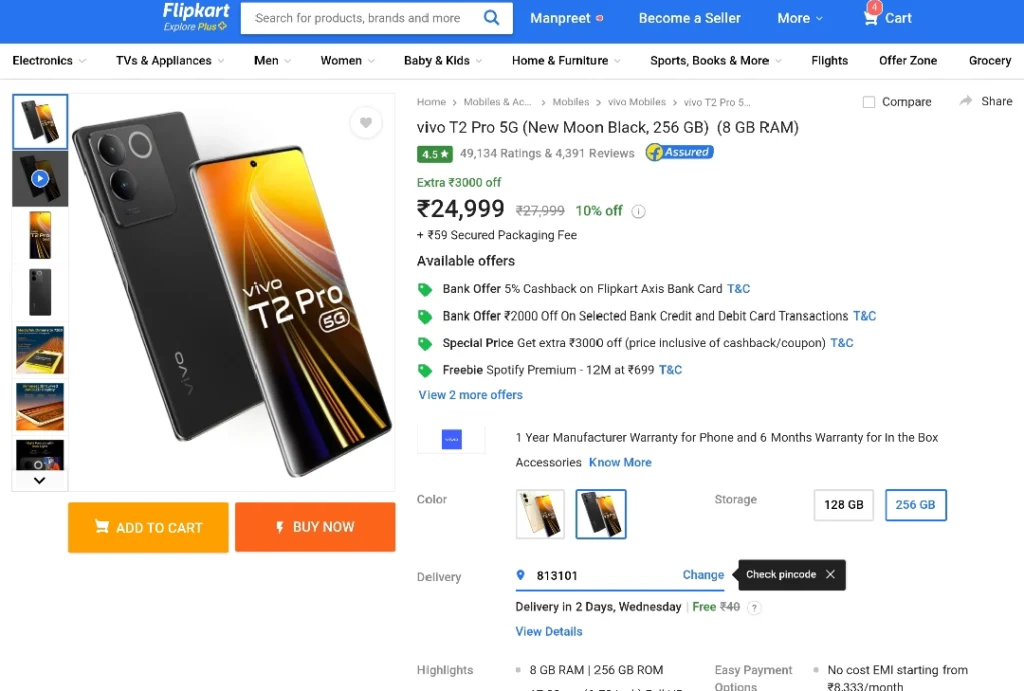Screen dimensions: 1024x691
Task: Click the Share arrow icon
Action: (x=966, y=101)
